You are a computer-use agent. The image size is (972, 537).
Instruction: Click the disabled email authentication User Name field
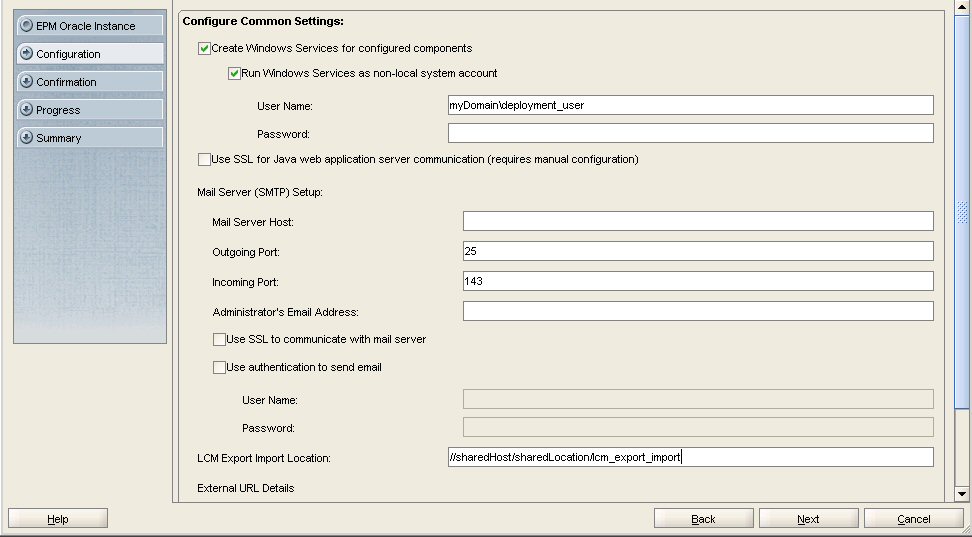[698, 399]
